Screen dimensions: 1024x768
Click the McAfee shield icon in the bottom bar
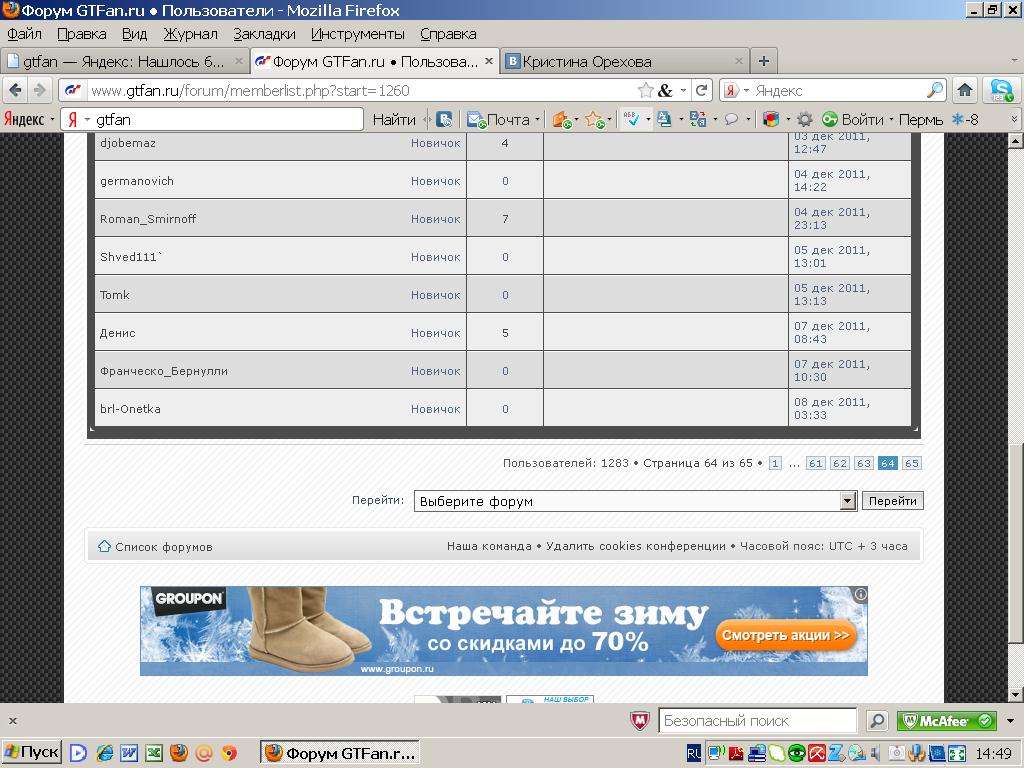[640, 721]
